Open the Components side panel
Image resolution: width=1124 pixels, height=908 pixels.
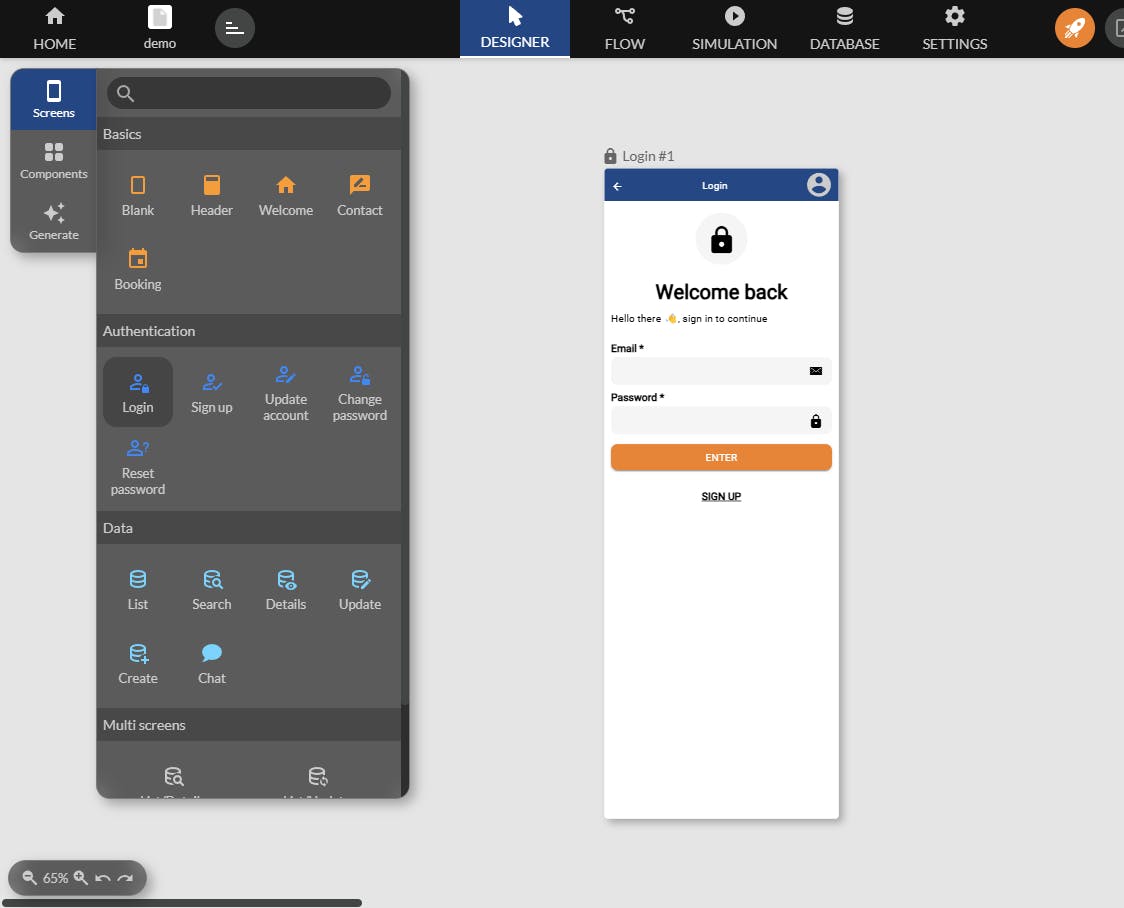click(54, 161)
